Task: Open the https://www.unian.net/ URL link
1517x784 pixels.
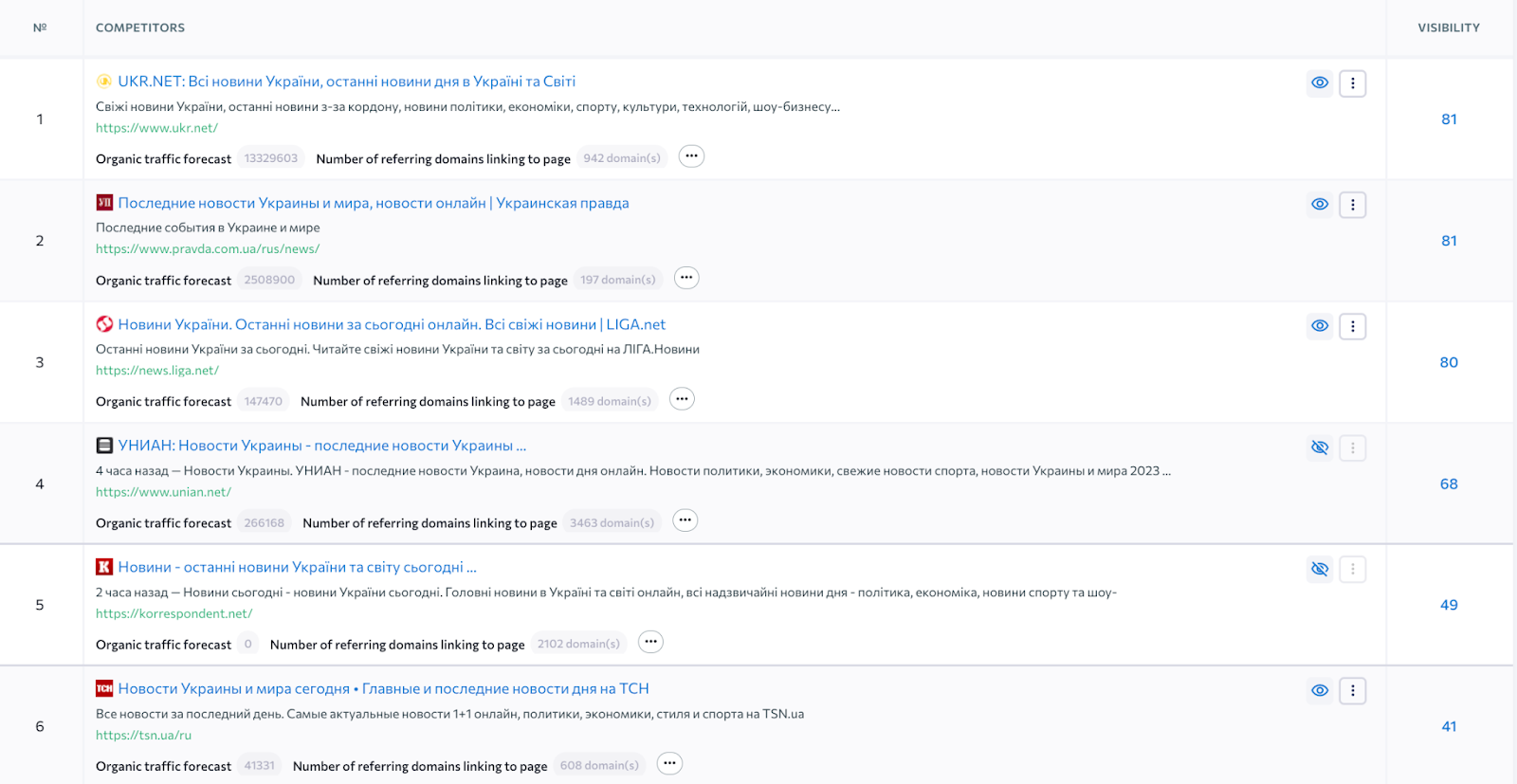Action: coord(163,492)
